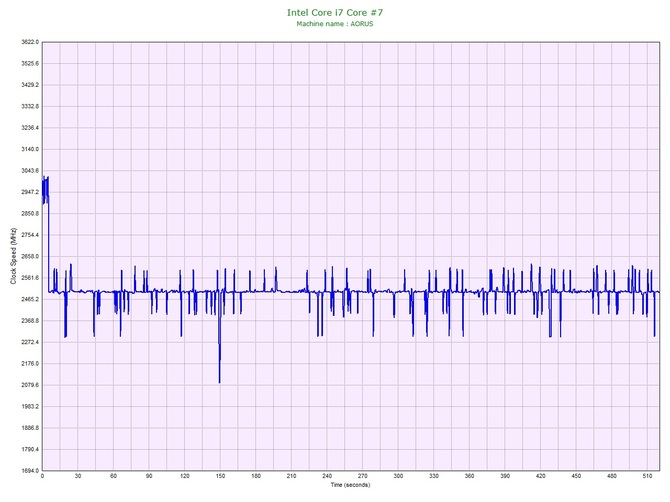Click the 60 tick on time axis
The width and height of the screenshot is (670, 502).
pos(113,476)
